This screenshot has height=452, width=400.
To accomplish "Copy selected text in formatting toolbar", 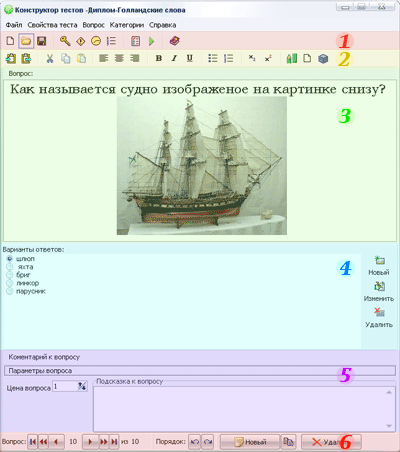I will 66,59.
